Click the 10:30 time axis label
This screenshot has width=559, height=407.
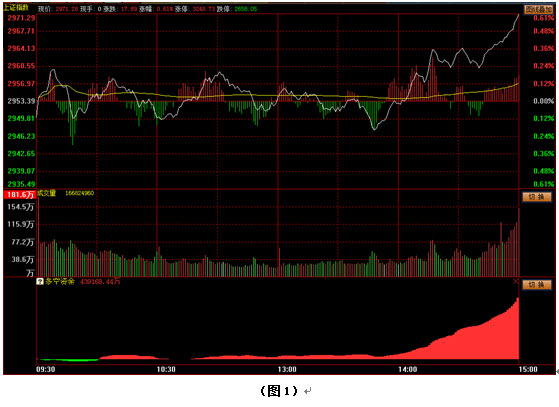(x=166, y=369)
